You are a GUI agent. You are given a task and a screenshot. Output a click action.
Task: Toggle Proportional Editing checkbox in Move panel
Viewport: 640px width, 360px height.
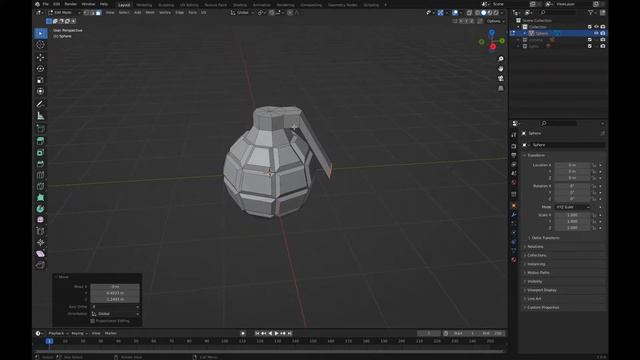(93, 321)
